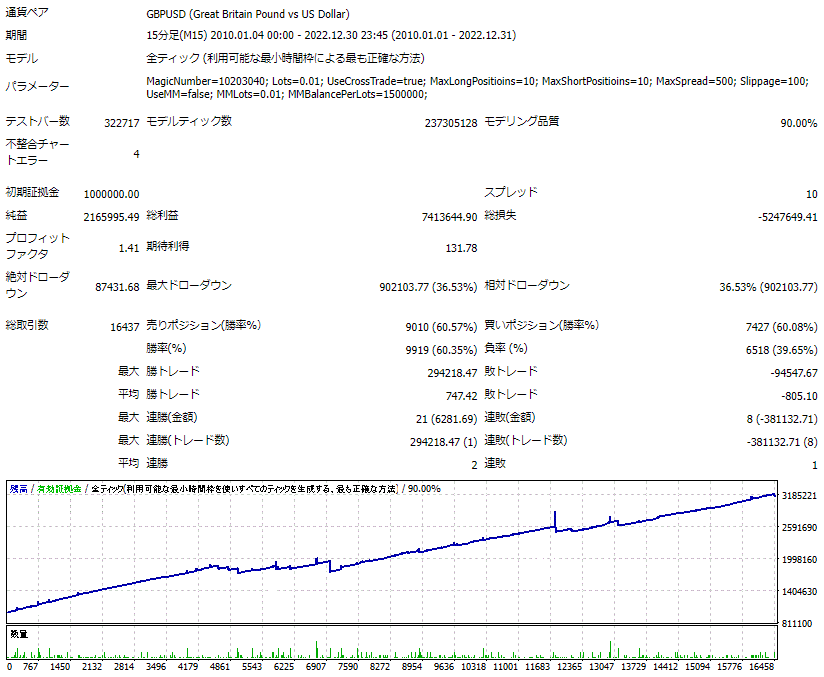This screenshot has height=677, width=824.
Task: Click the spread value 10
Action: click(812, 194)
